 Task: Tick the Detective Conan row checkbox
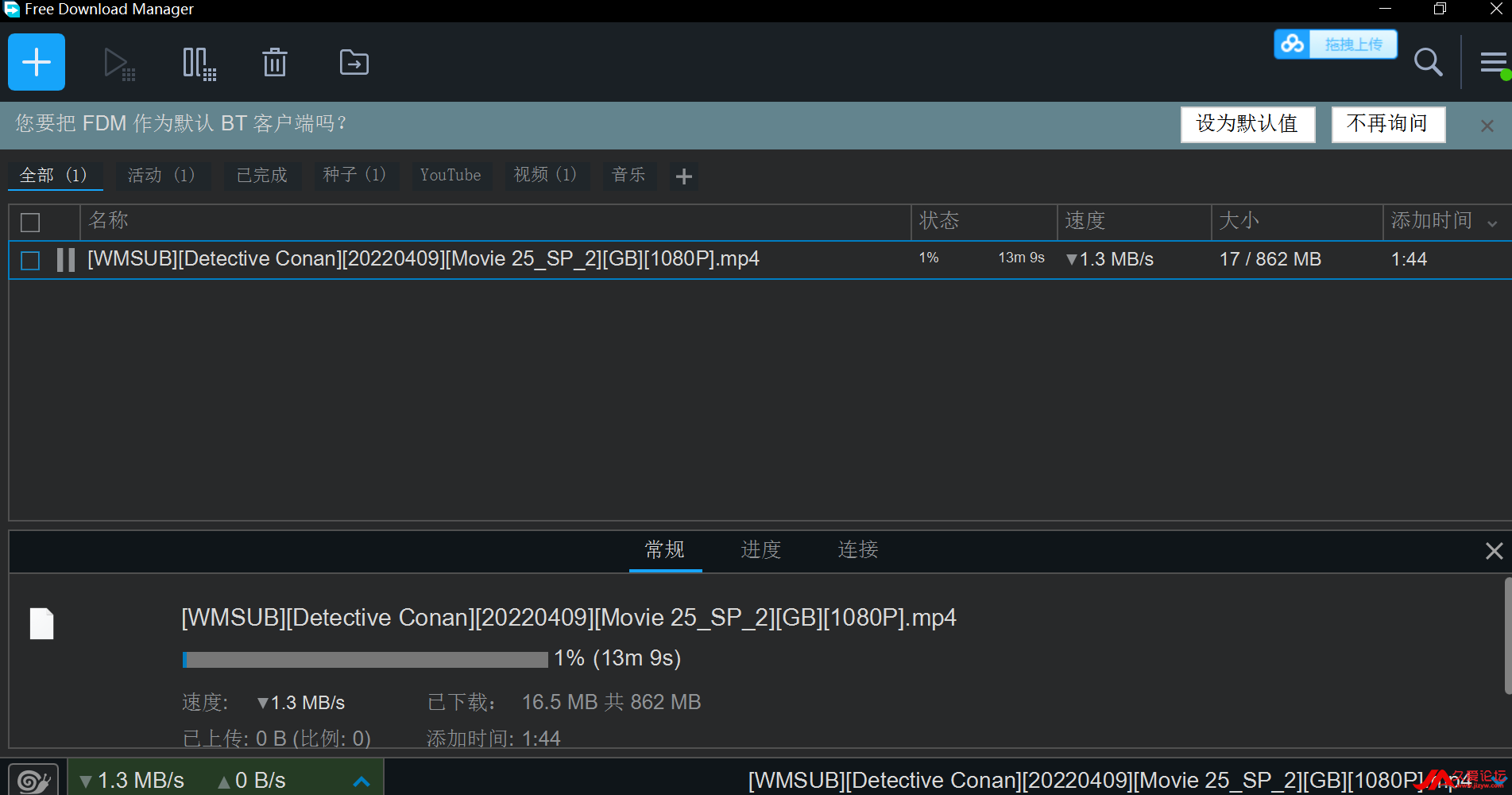coord(30,261)
